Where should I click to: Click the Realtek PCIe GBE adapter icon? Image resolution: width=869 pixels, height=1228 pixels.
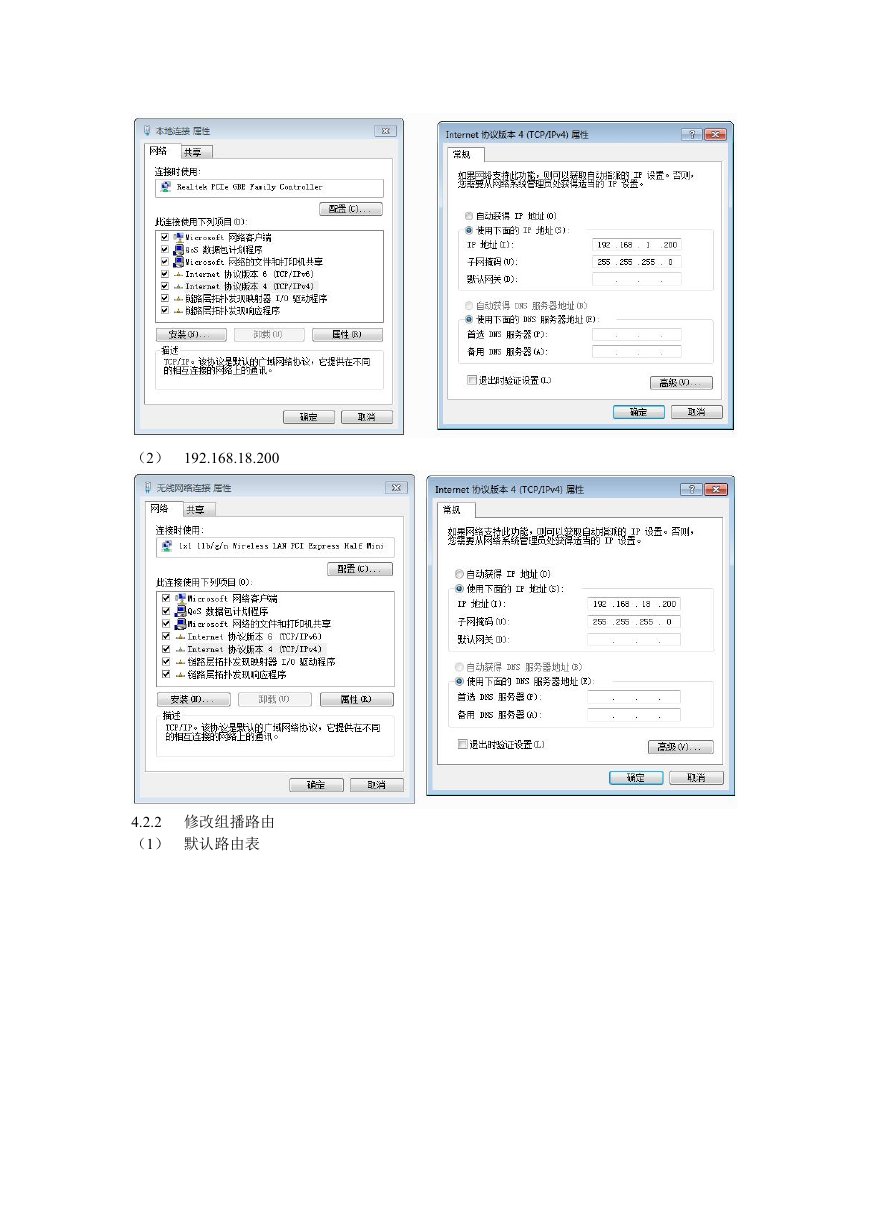[x=165, y=187]
